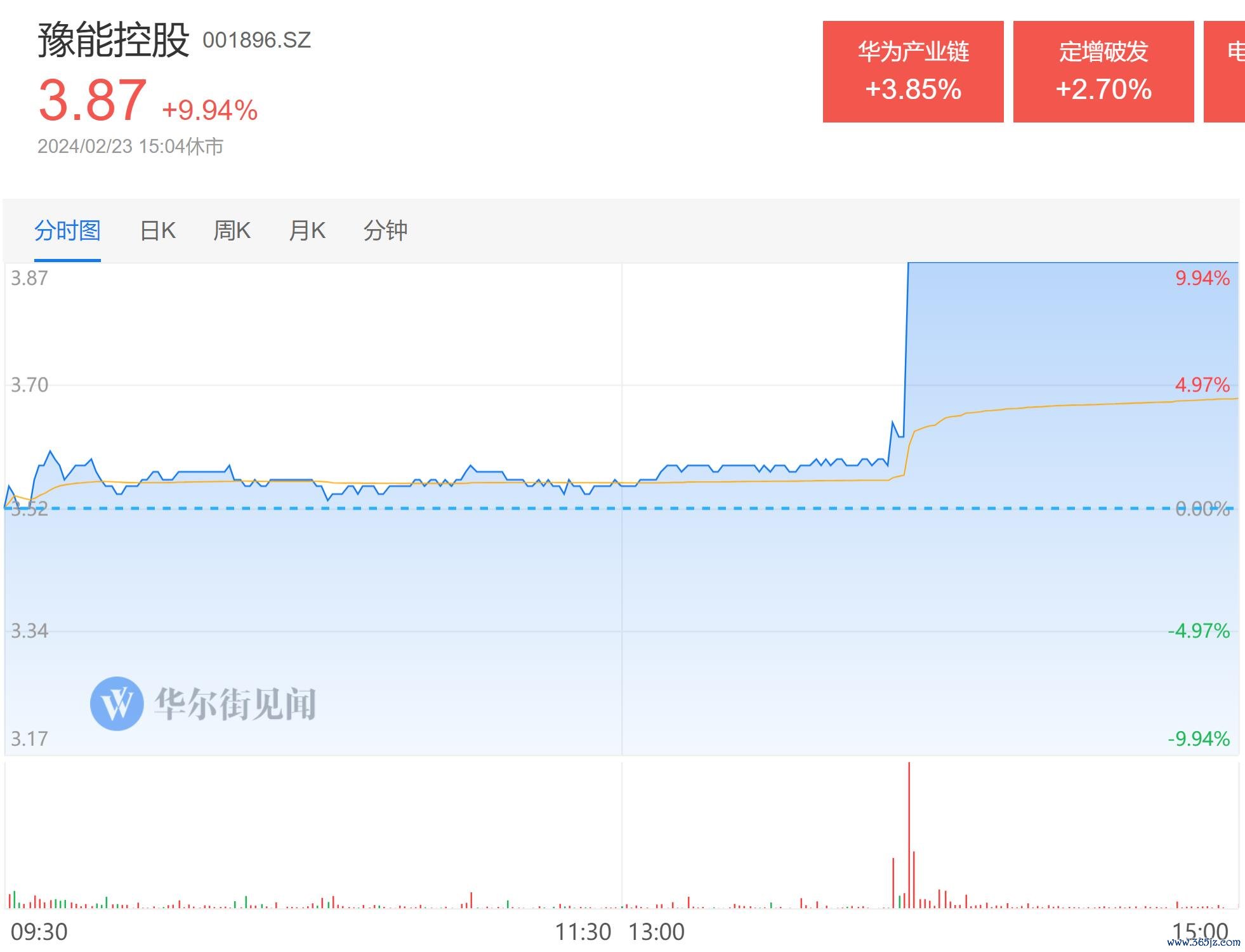Screen dimensions: 1245x952
Task: Click the 3.70 price axis label
Action: tap(30, 385)
